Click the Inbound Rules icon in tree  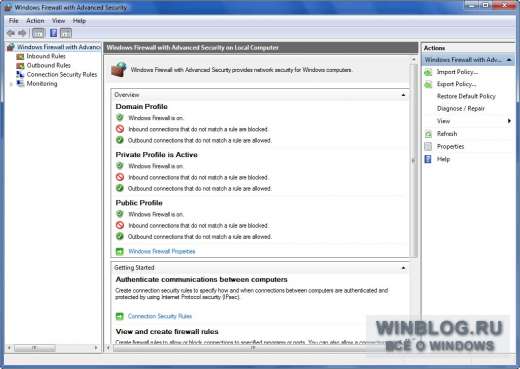coord(20,56)
